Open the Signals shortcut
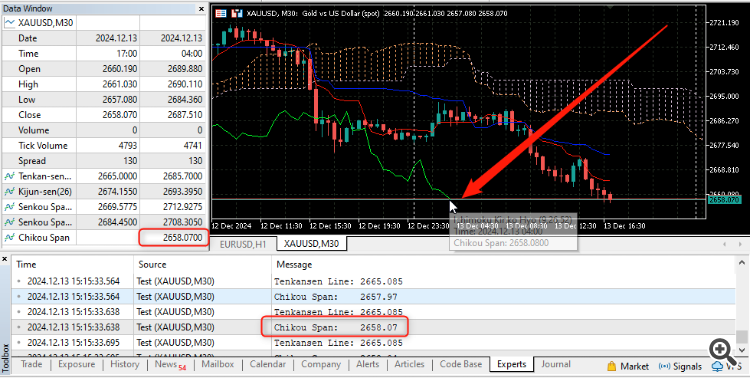The width and height of the screenshot is (750, 378). 680,367
